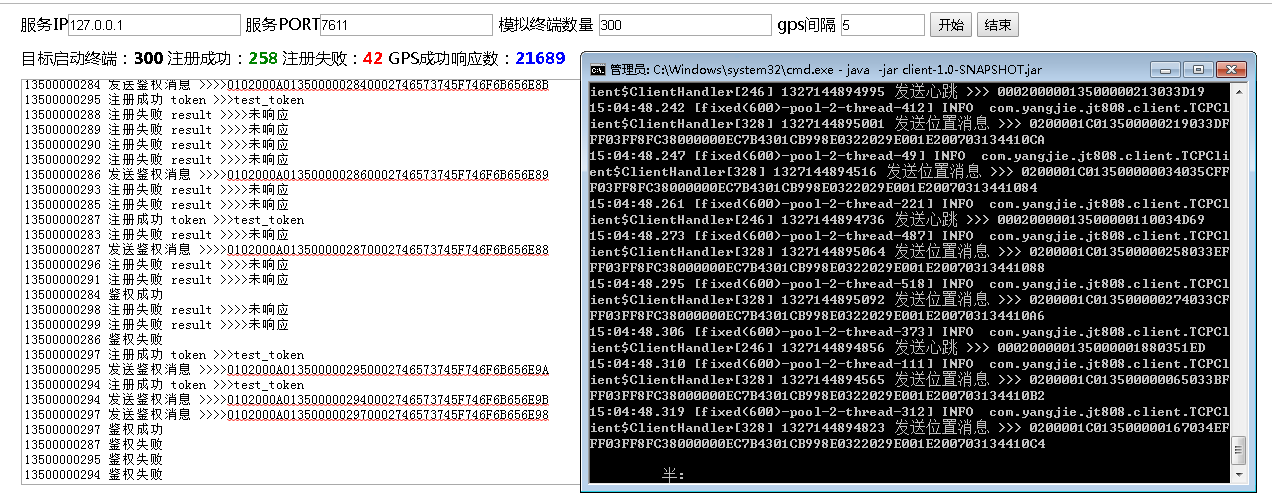Screen dimensions: 1272x497
Task: Select log row 13500000292 注册失败
Action: point(156,160)
